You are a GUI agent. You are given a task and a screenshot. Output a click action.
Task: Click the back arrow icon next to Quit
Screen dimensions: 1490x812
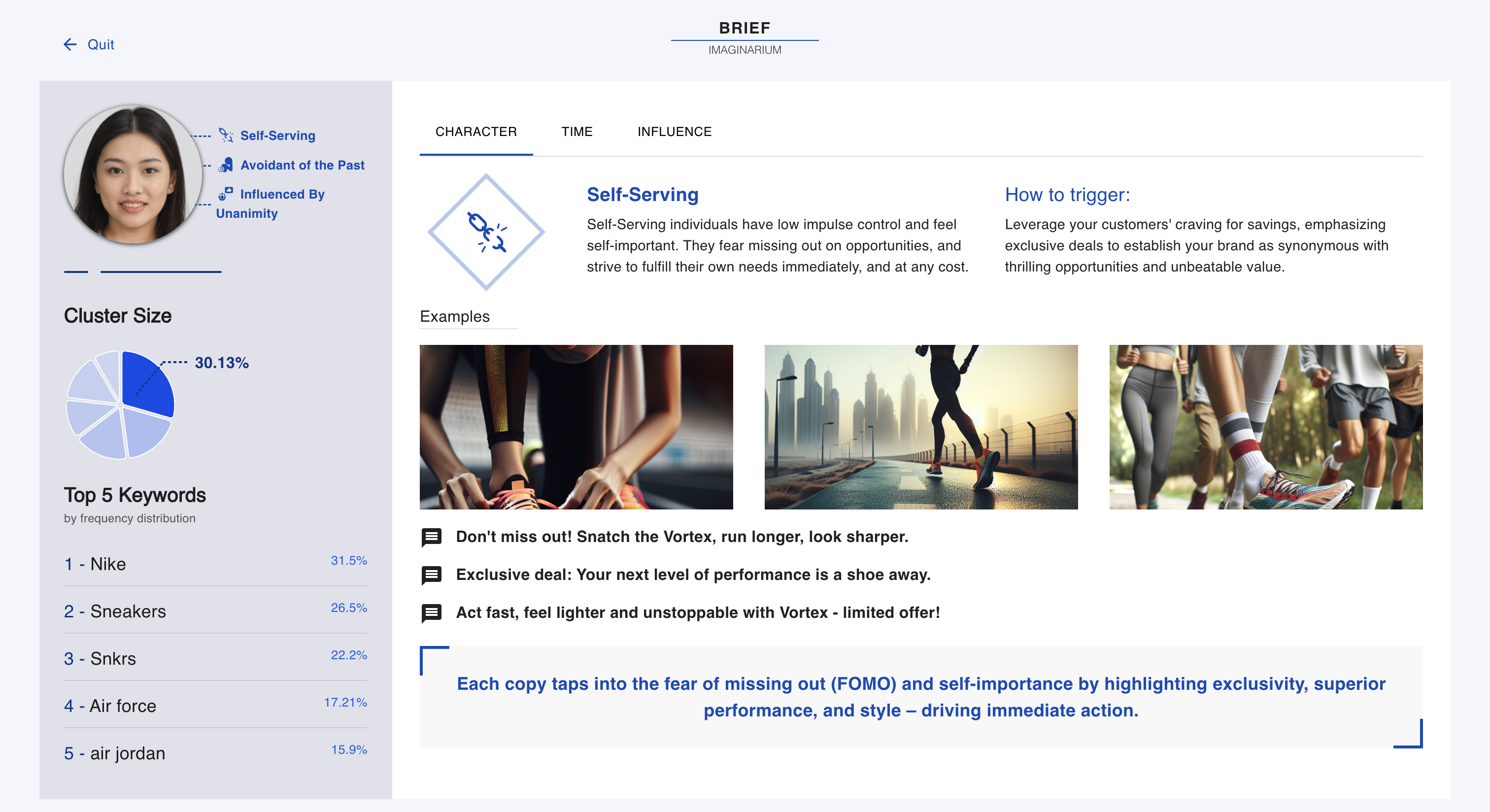coord(70,44)
